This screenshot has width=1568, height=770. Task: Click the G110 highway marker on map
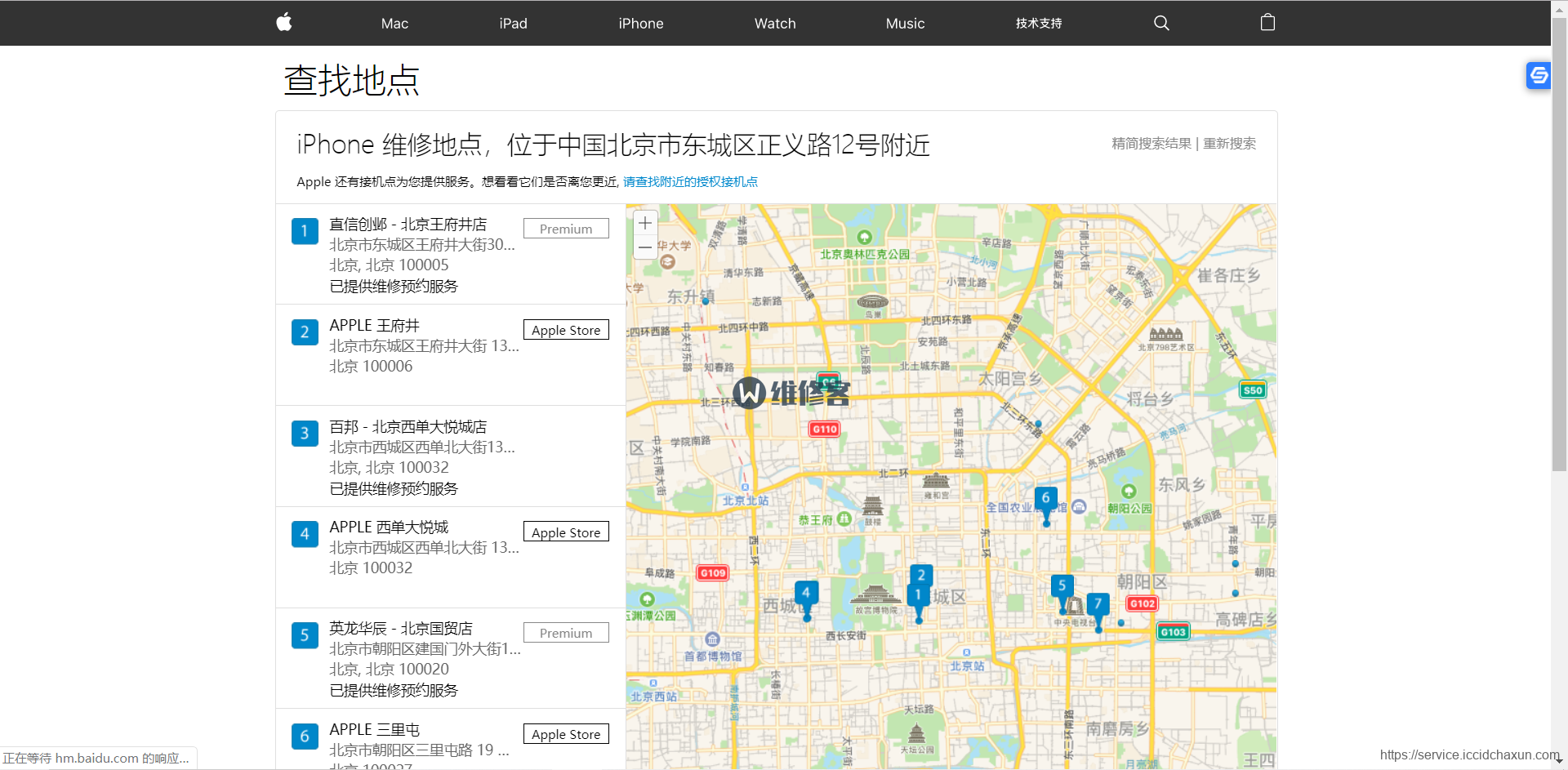click(824, 430)
